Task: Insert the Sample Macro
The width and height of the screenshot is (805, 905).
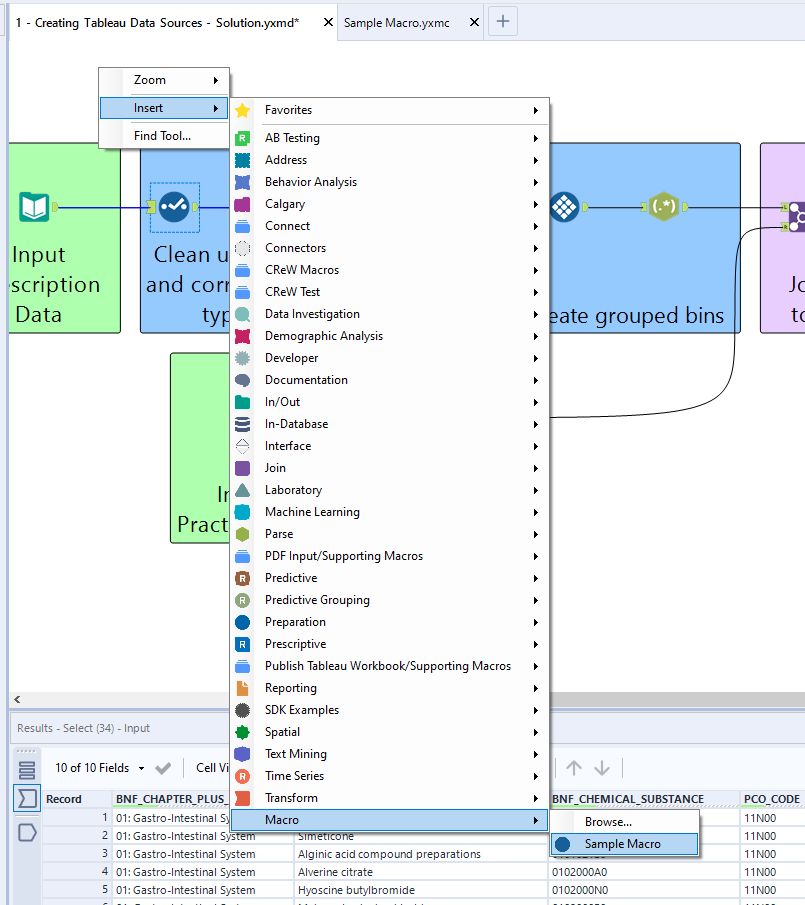Action: click(x=624, y=844)
